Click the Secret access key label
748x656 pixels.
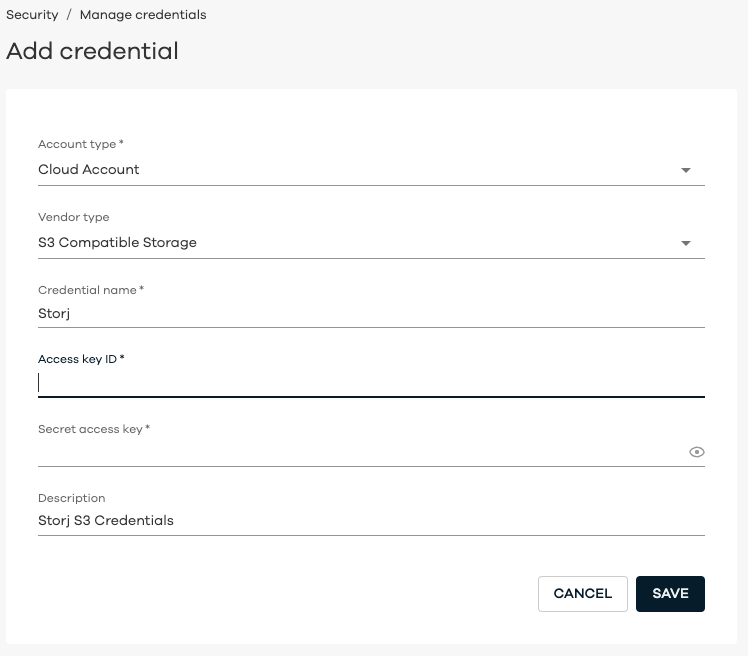coord(94,429)
